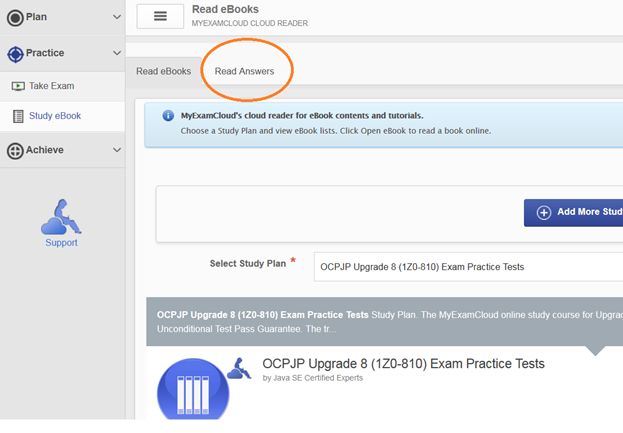The image size is (623, 433).
Task: Expand the Achieve section chevron
Action: 117,150
